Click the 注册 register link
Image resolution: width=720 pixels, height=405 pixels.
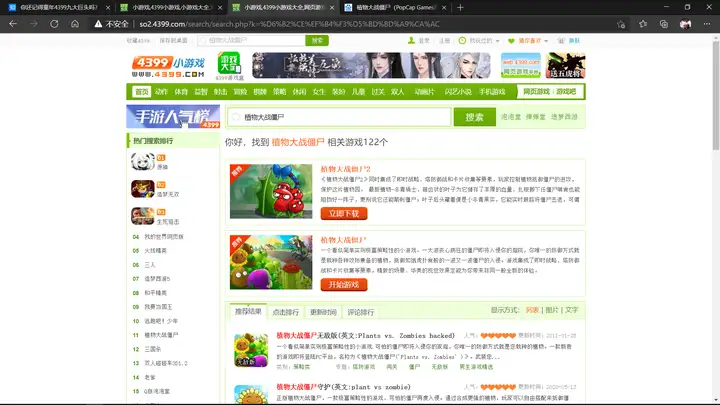click(x=444, y=40)
